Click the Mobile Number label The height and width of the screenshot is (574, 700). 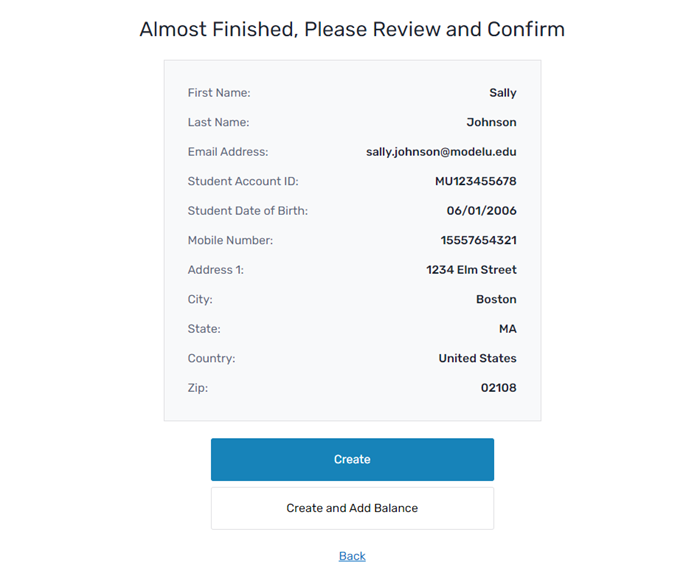[x=230, y=240]
